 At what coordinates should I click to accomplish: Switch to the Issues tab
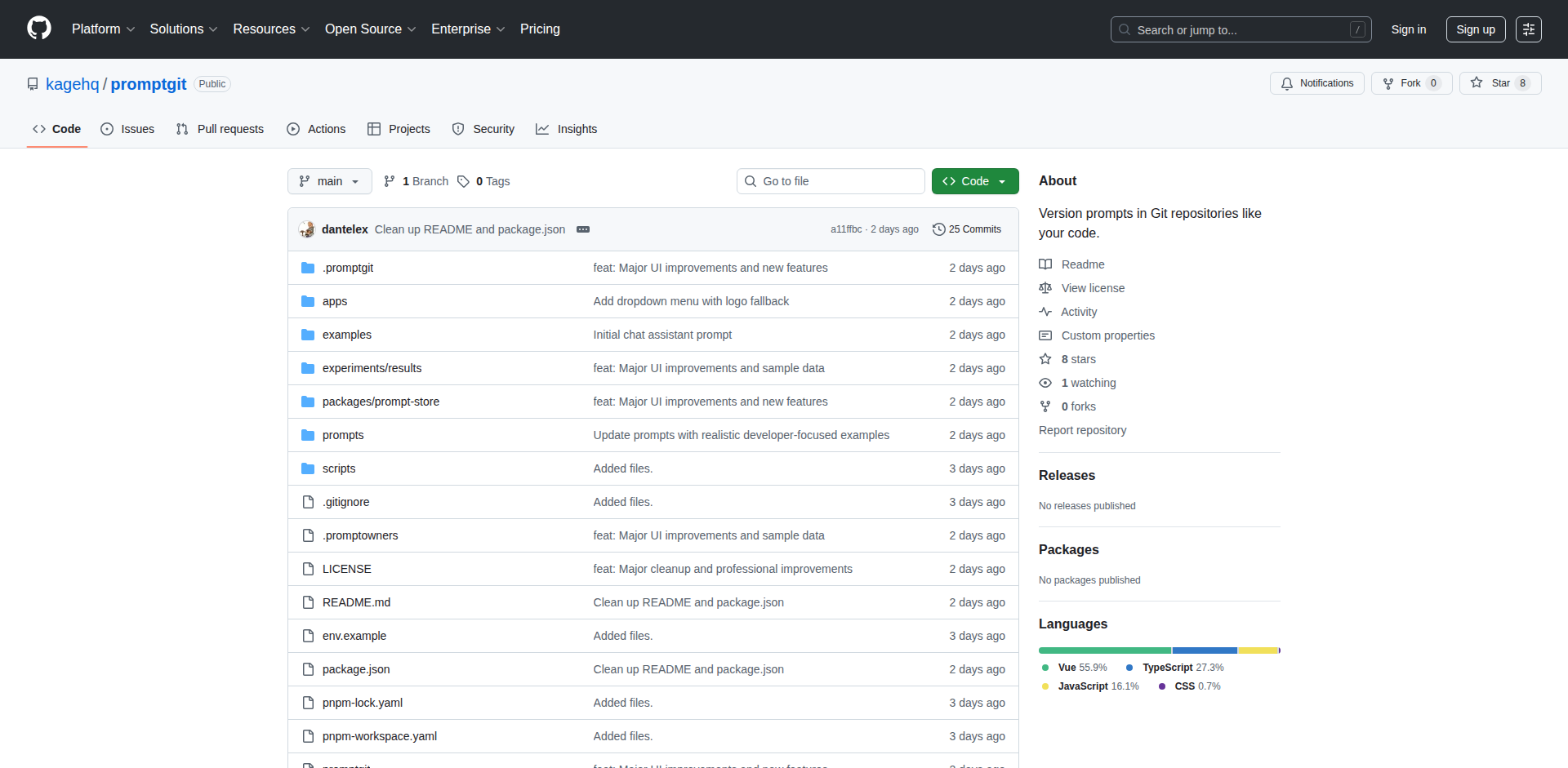pos(127,129)
